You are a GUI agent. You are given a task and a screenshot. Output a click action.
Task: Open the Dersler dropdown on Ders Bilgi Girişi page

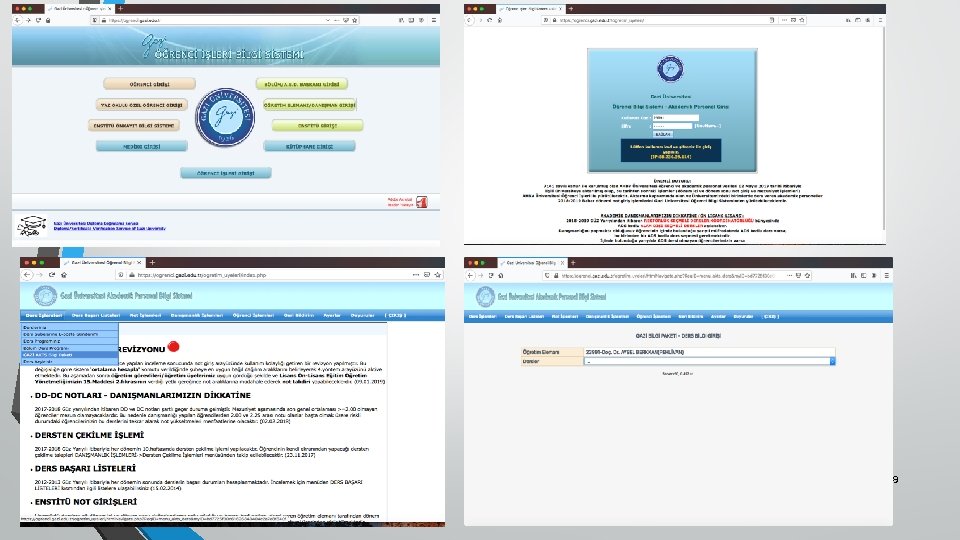click(x=709, y=361)
